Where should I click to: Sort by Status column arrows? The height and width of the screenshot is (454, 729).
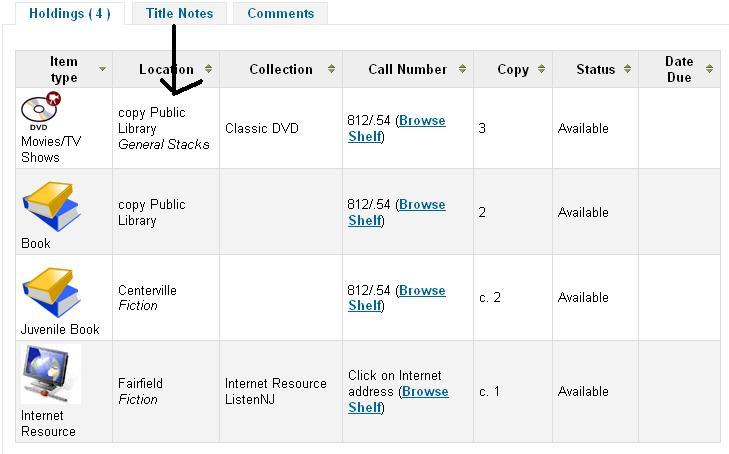pyautogui.click(x=627, y=69)
